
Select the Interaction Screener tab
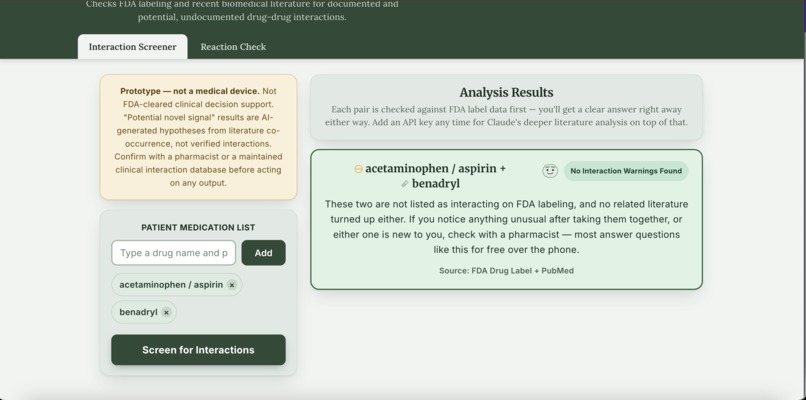click(x=133, y=47)
